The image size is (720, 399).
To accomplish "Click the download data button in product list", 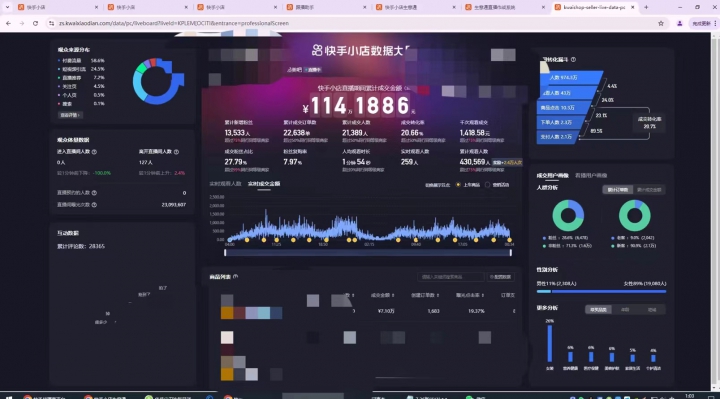I will [500, 277].
